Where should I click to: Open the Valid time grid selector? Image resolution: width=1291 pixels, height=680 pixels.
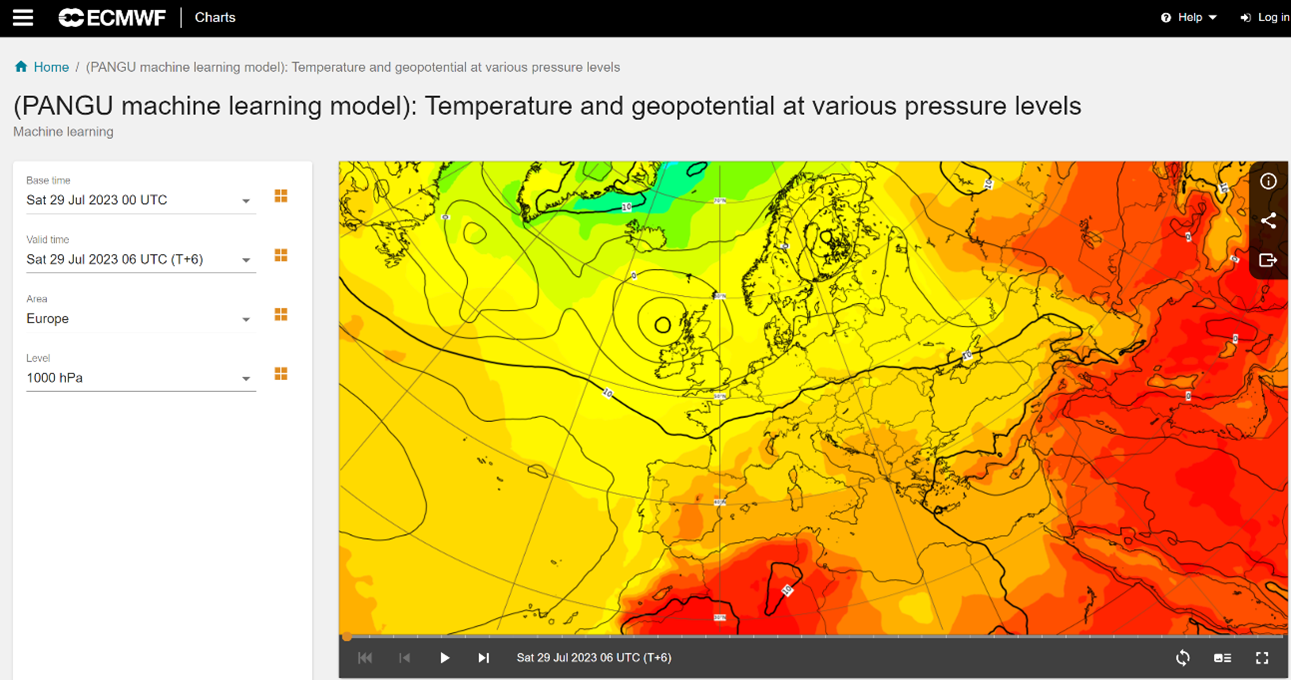[x=281, y=255]
